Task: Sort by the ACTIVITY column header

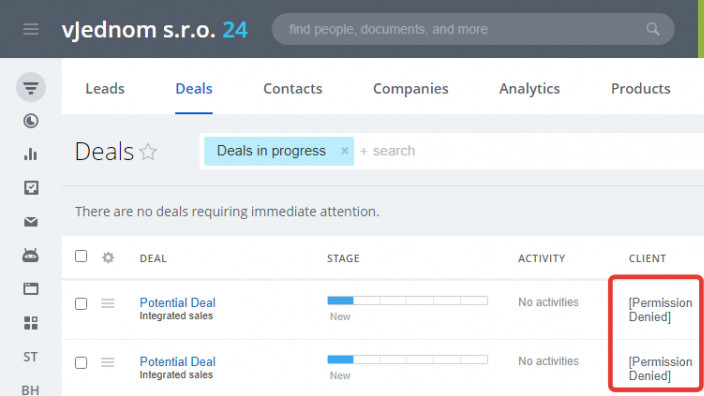Action: coord(541,258)
